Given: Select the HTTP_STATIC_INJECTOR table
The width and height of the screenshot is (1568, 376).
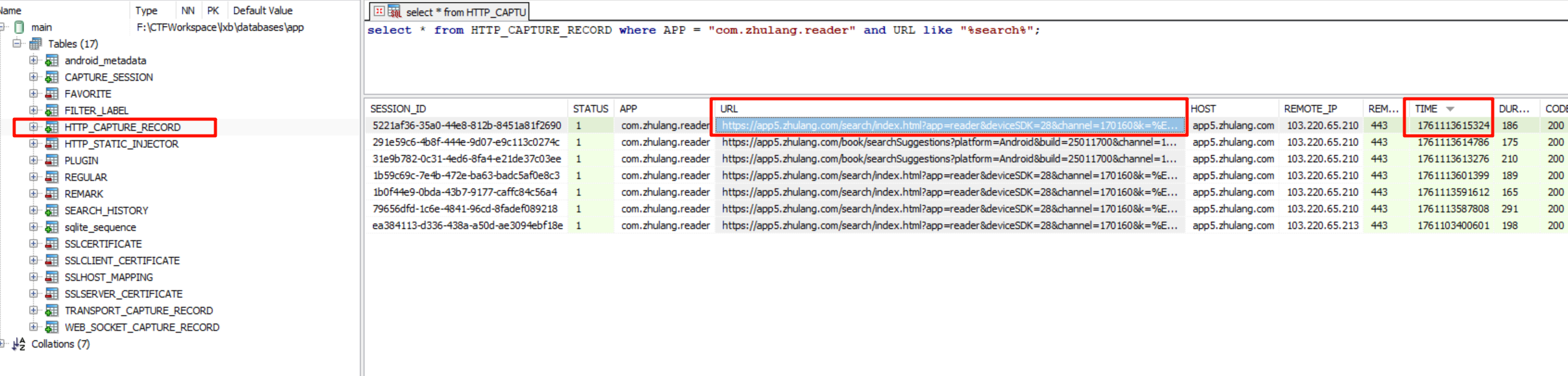Looking at the screenshot, I should tap(121, 144).
